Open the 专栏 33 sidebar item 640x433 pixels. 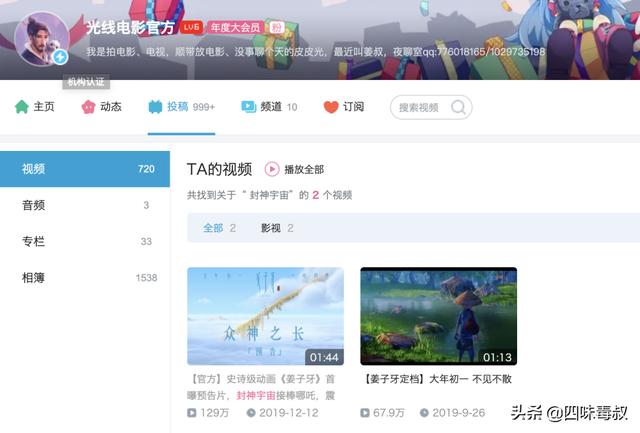(85, 241)
